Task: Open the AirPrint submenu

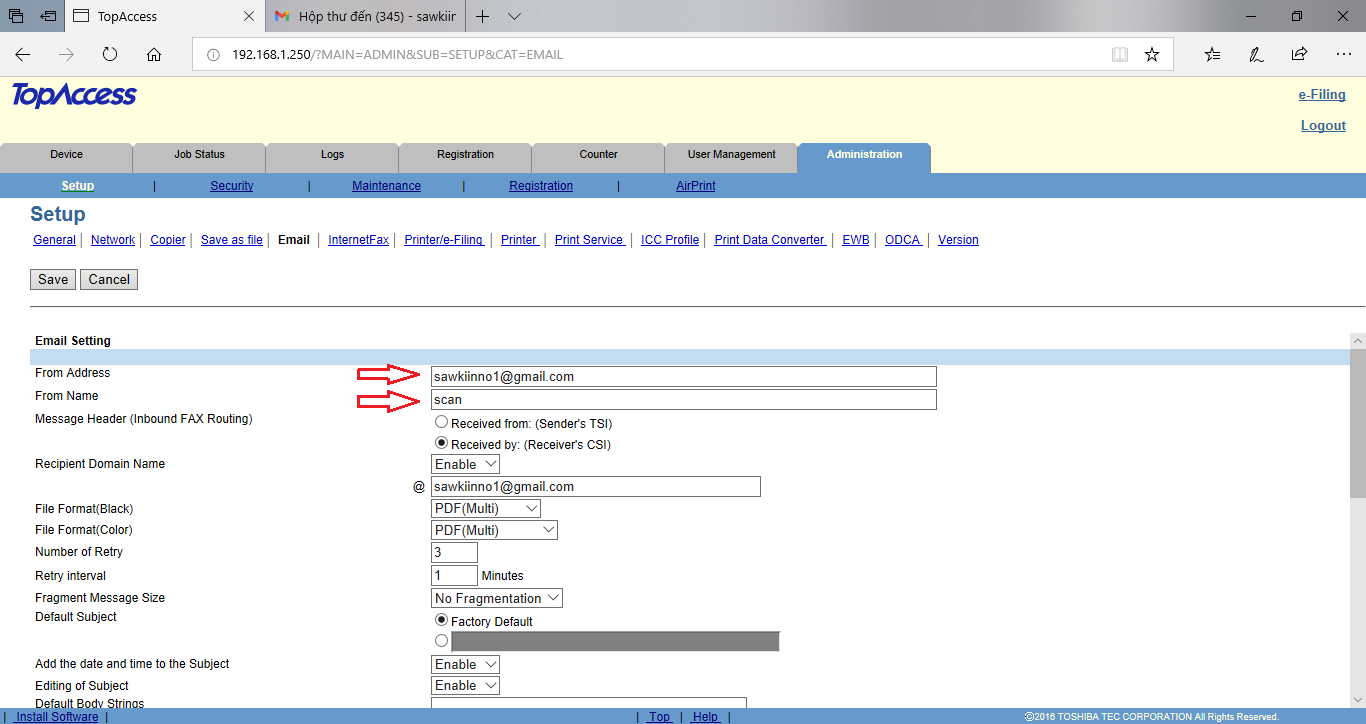Action: [x=695, y=186]
